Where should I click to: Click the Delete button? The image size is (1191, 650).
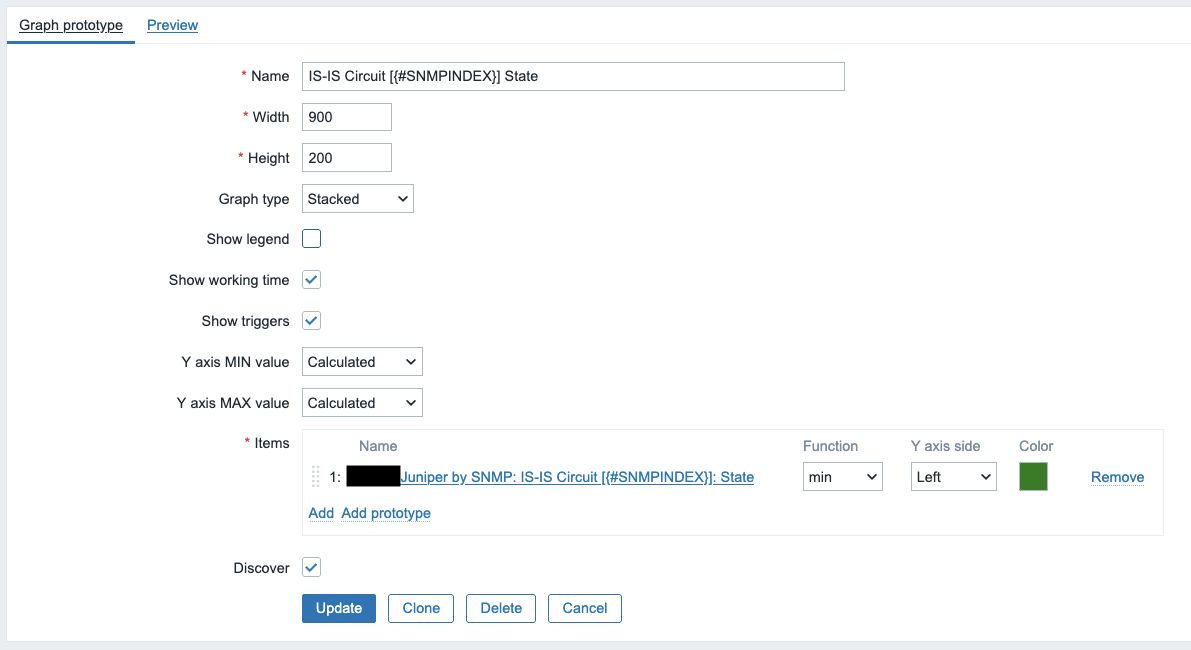click(501, 608)
